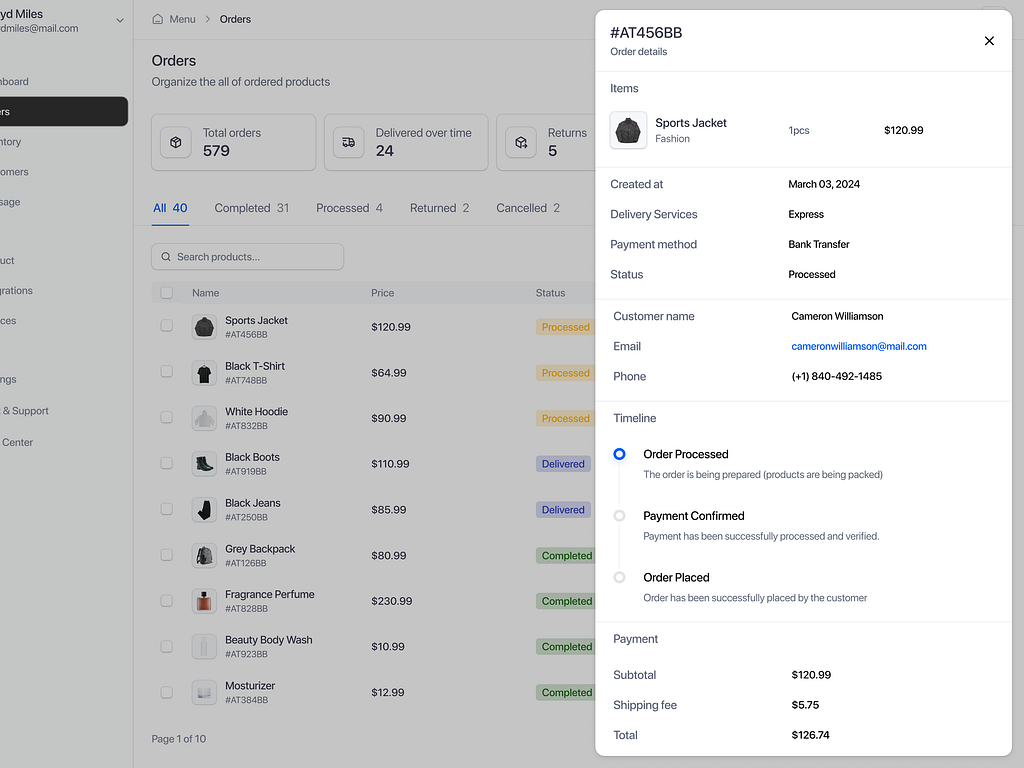
Task: Click the Delivered over time truck icon
Action: tap(347, 142)
